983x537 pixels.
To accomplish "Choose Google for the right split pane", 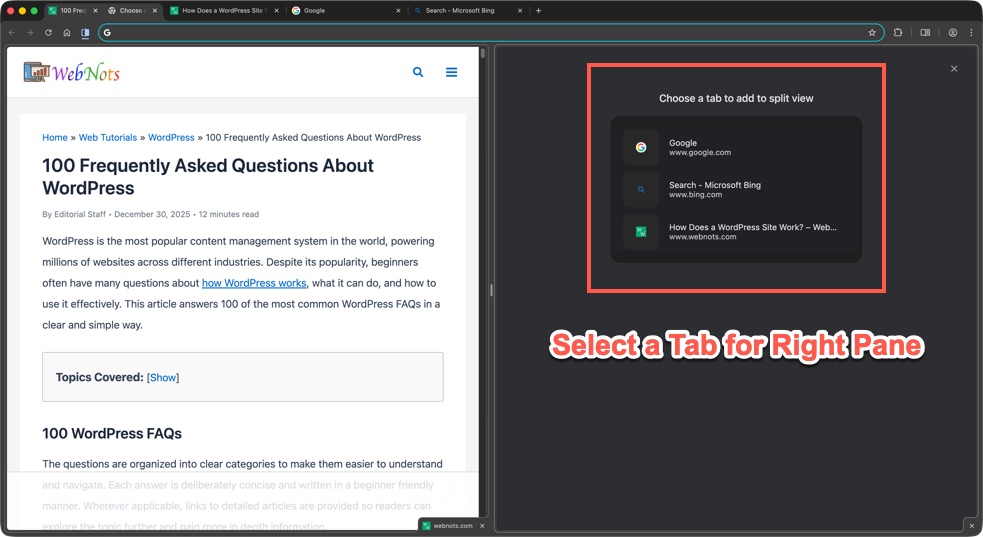I will coord(736,147).
